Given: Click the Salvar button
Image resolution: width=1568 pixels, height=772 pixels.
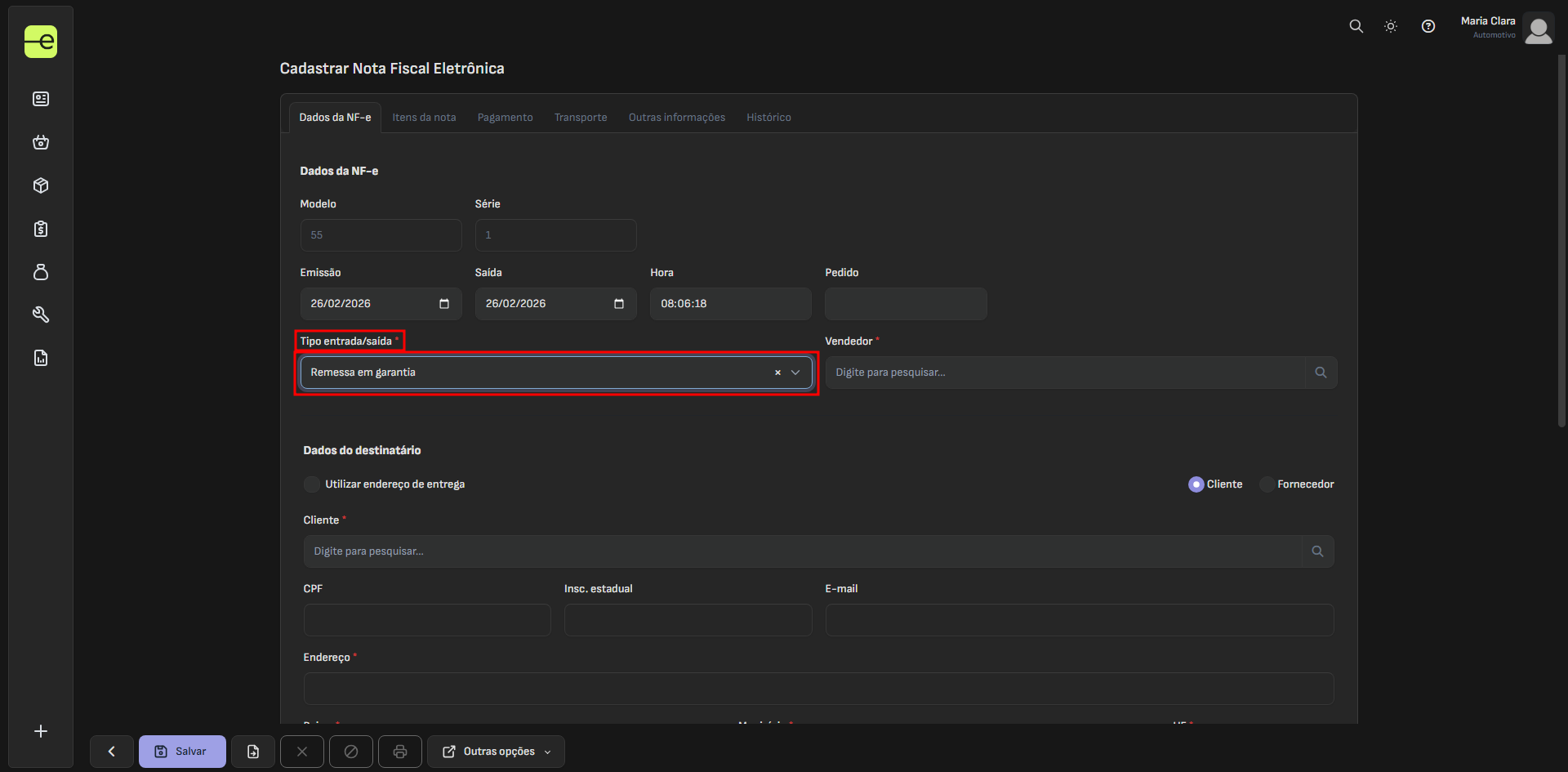Looking at the screenshot, I should tap(182, 752).
